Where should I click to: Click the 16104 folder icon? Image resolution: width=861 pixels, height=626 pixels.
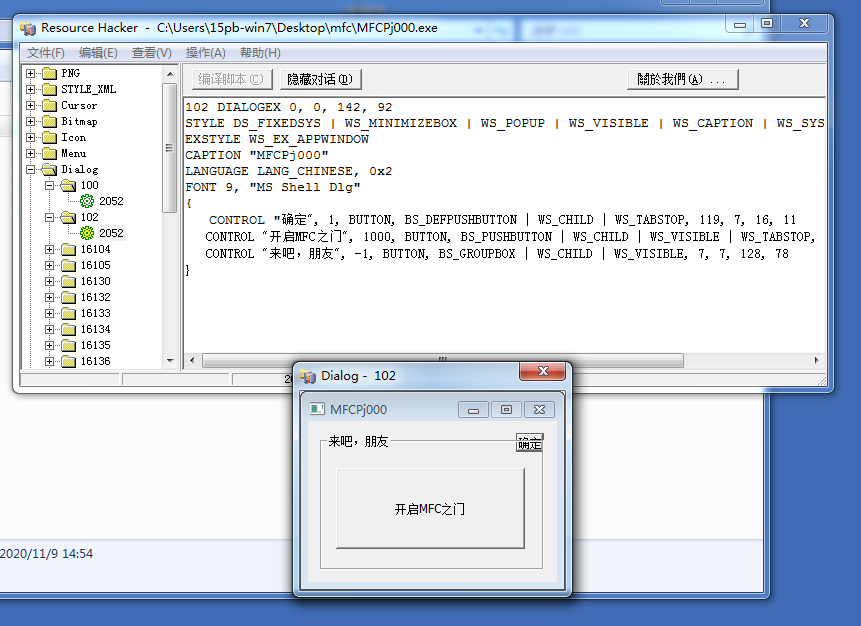click(x=69, y=249)
